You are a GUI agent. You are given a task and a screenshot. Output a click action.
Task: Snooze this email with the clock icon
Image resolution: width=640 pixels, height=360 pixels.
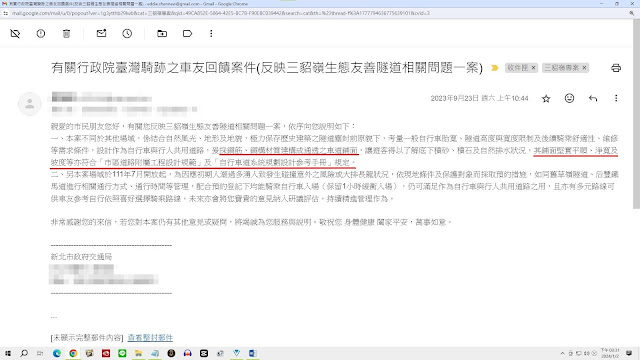[x=127, y=33]
